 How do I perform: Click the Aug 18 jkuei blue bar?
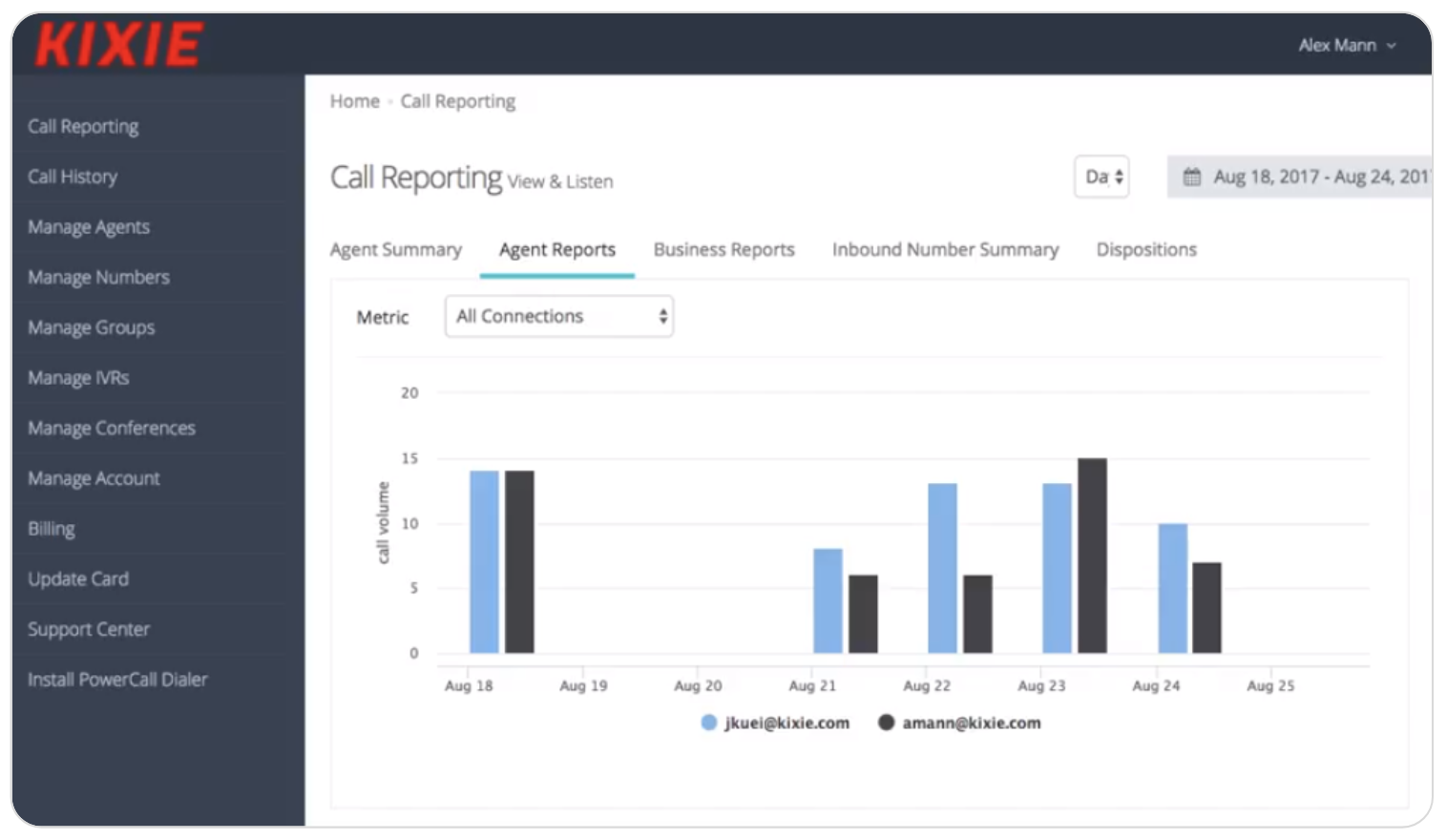pos(484,562)
